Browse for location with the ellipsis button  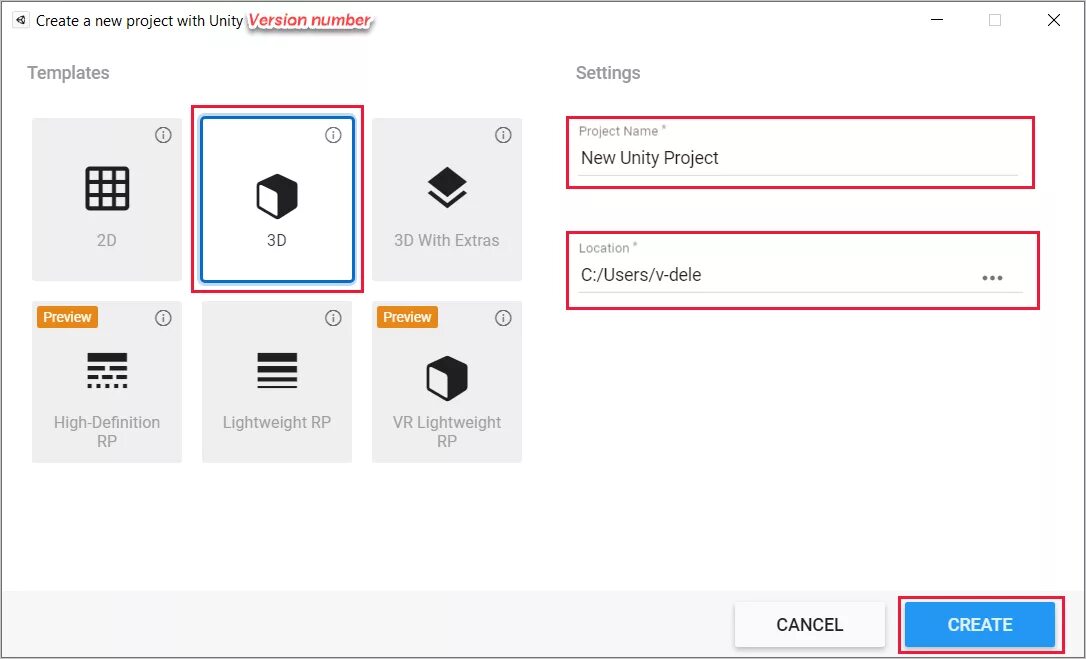point(992,278)
